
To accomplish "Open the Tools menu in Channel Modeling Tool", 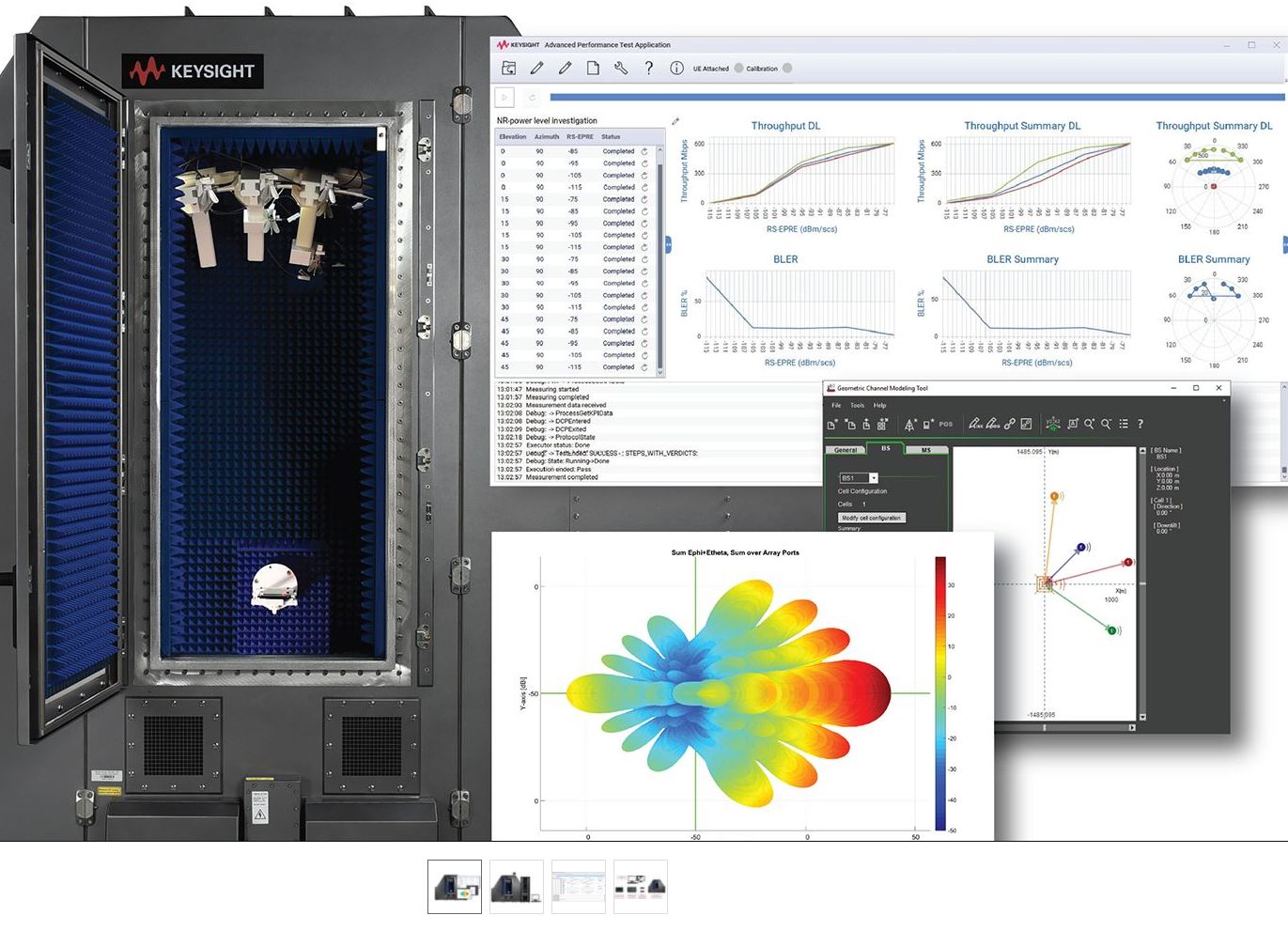I will click(x=857, y=406).
